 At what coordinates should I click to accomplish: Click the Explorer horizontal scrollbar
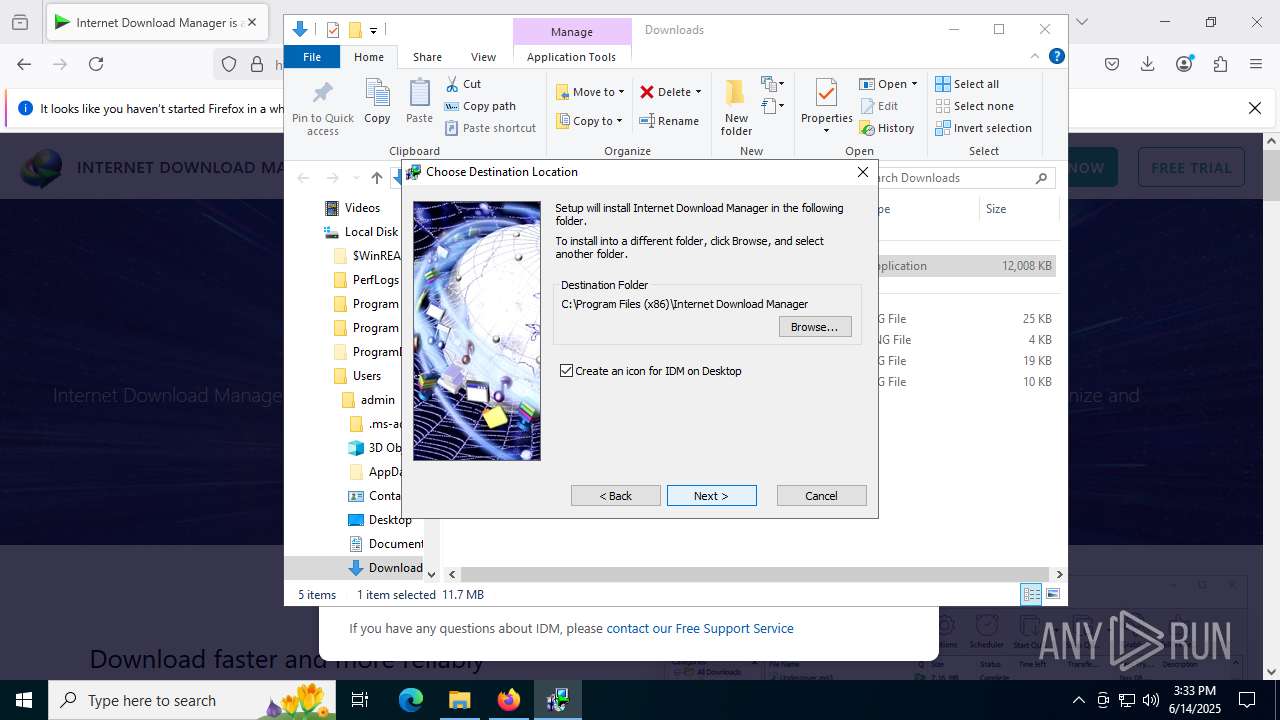pyautogui.click(x=755, y=574)
